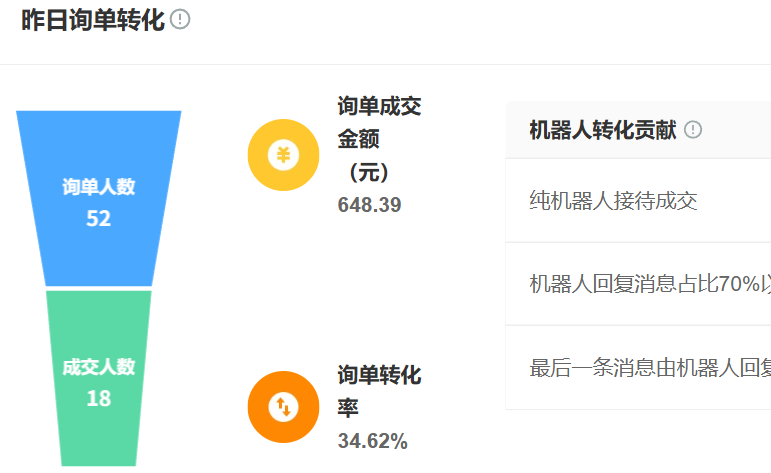The image size is (771, 473).
Task: Open the 机器人转化贡献 help tooltip icon
Action: pos(693,130)
